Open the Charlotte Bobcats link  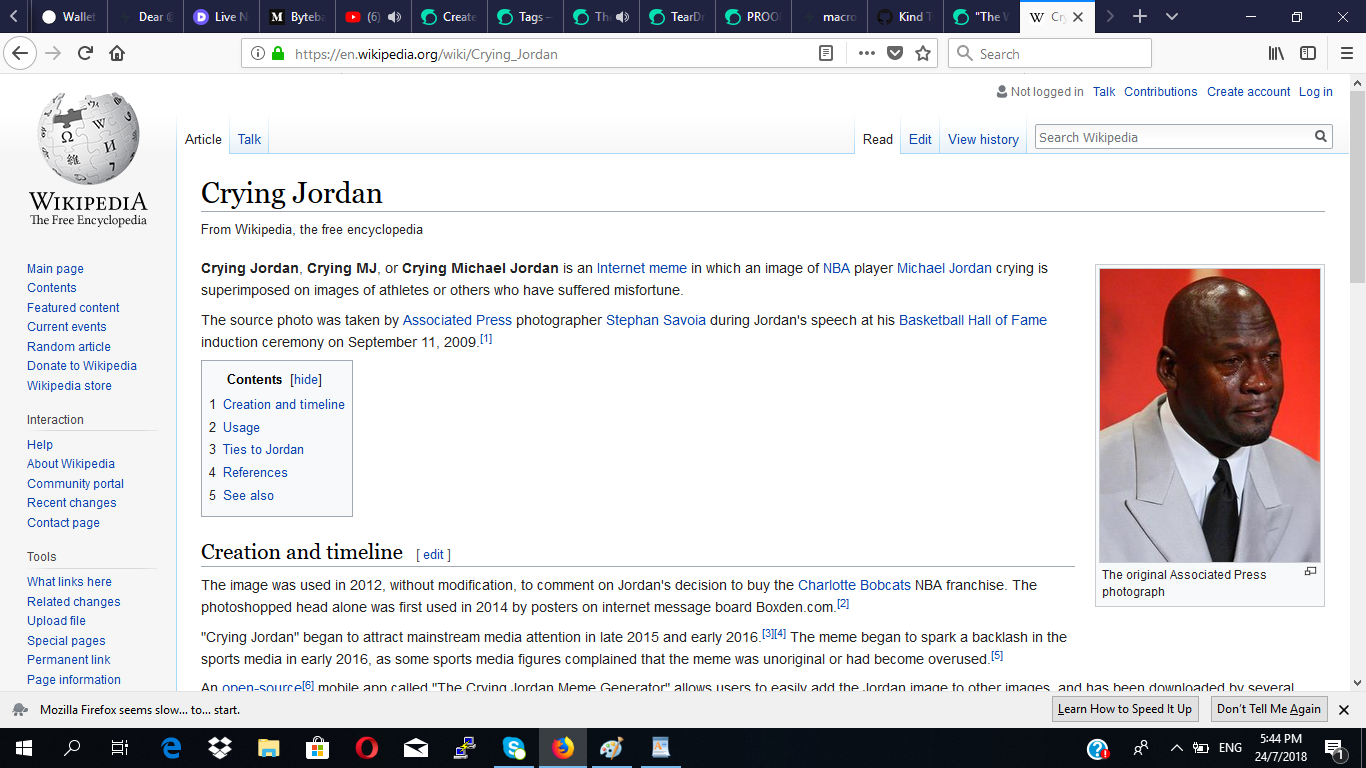click(854, 585)
